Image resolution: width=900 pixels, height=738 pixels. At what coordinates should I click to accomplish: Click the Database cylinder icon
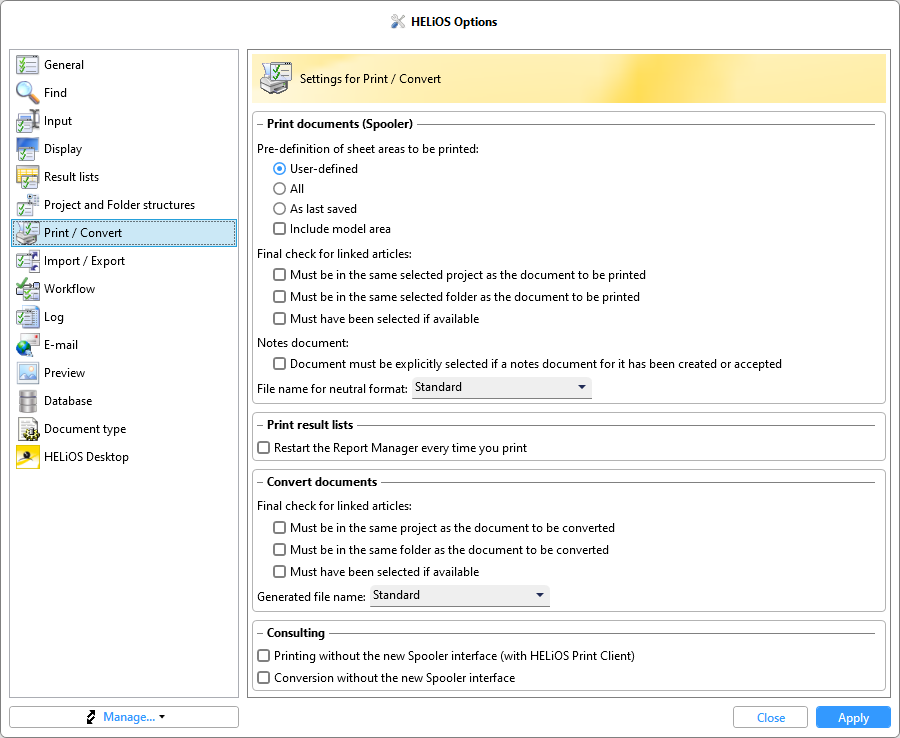pos(28,401)
